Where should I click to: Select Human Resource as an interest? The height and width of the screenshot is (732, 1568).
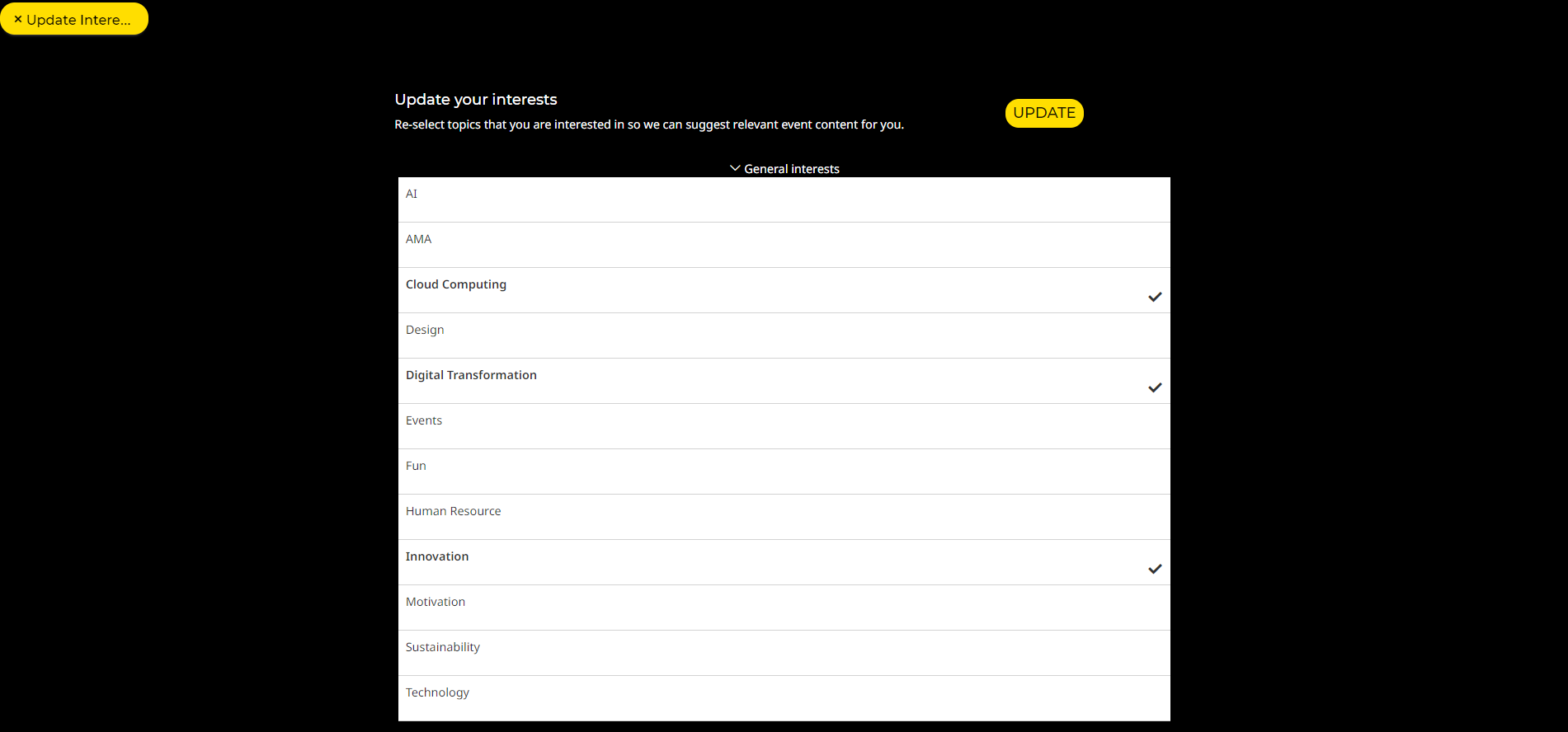[x=453, y=511]
